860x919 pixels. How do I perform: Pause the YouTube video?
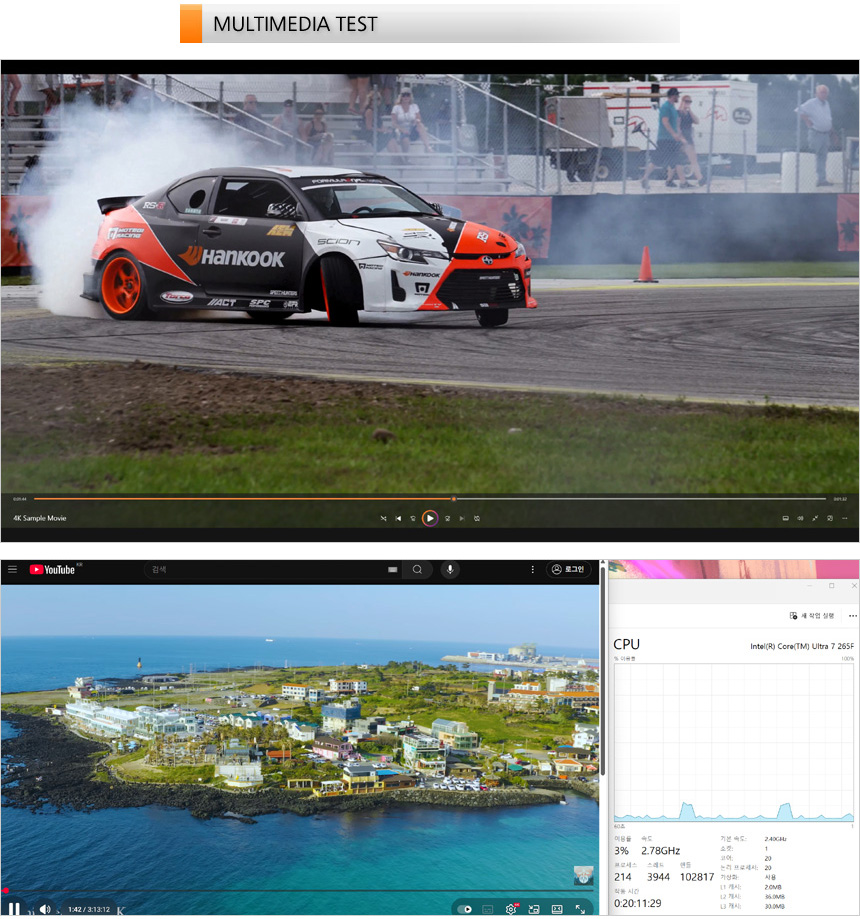[14, 909]
